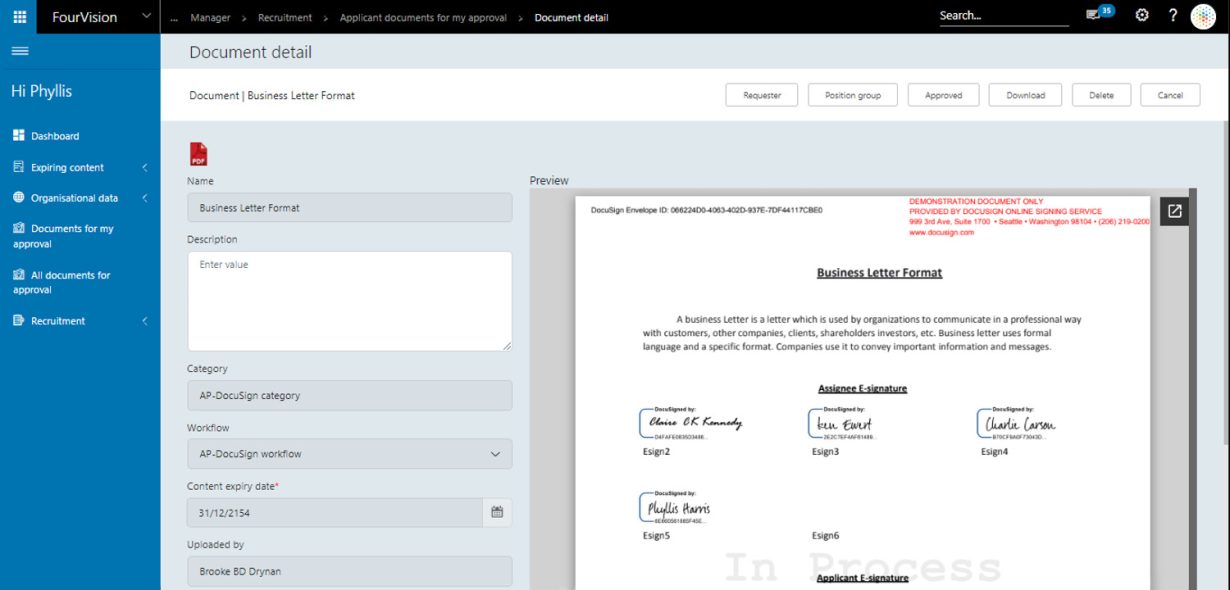Open the AP-DocuSign workflow dropdown

tap(495, 453)
